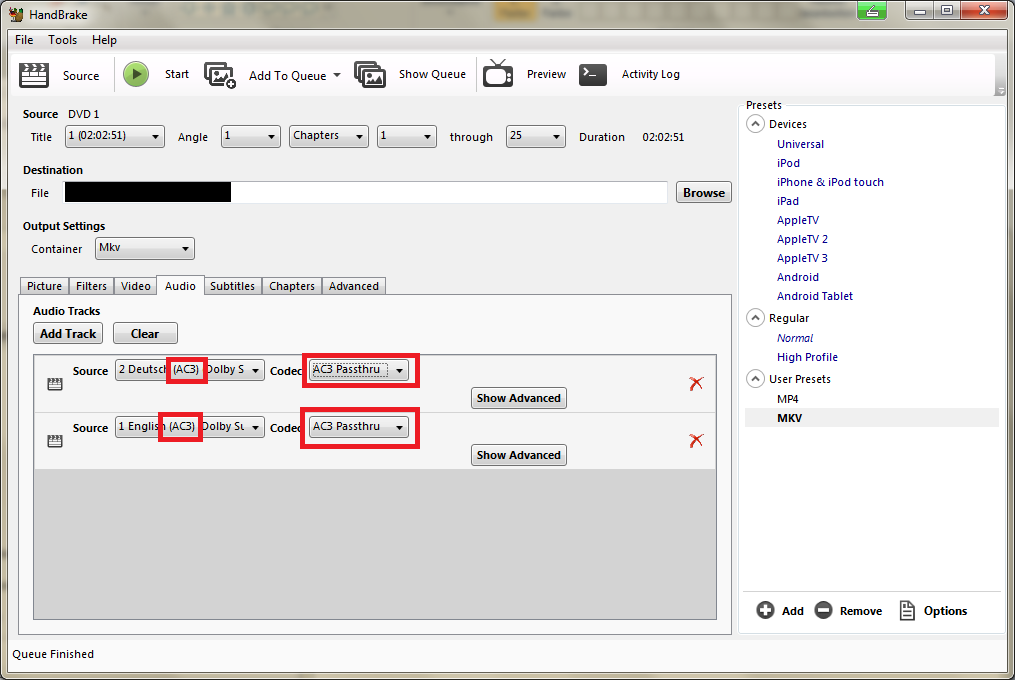Image resolution: width=1015 pixels, height=680 pixels.
Task: Open the File menu
Action: click(24, 40)
